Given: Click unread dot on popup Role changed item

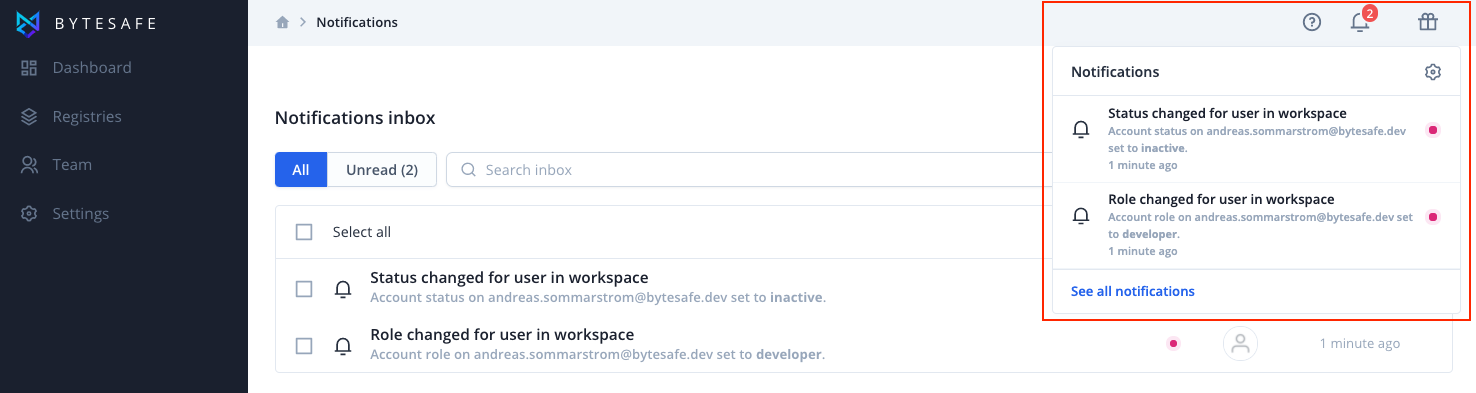Looking at the screenshot, I should pyautogui.click(x=1433, y=216).
